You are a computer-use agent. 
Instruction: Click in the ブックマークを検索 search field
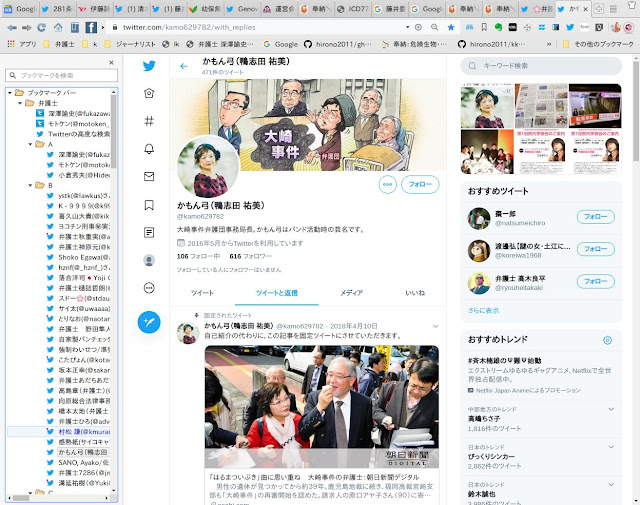tap(62, 75)
